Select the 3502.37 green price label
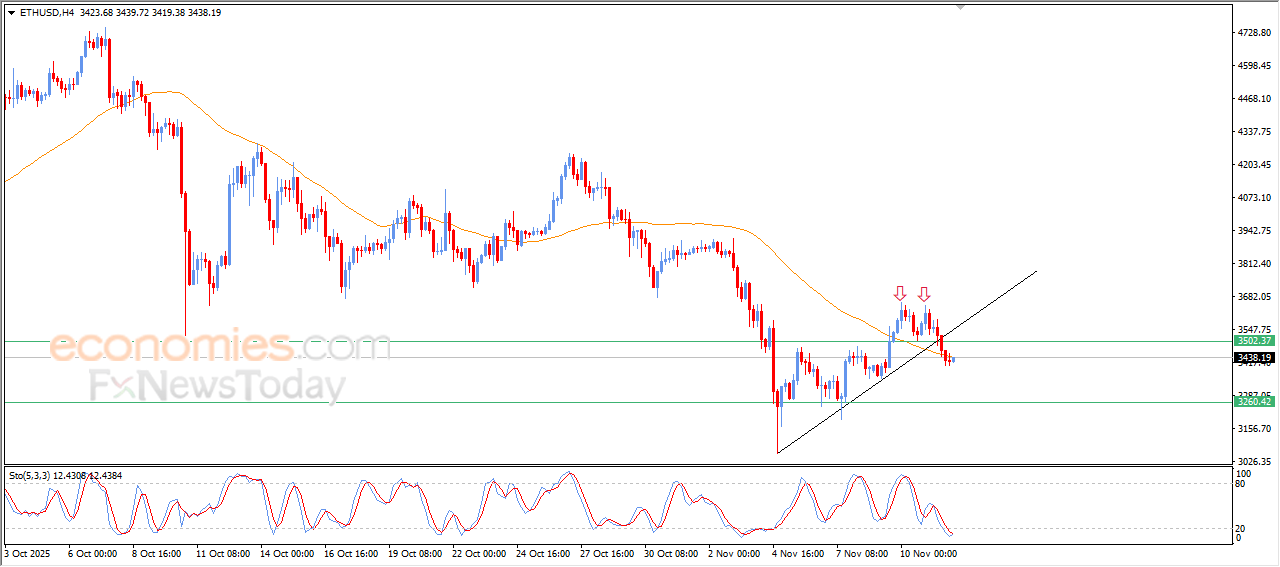Image resolution: width=1280 pixels, height=567 pixels. pyautogui.click(x=1254, y=341)
